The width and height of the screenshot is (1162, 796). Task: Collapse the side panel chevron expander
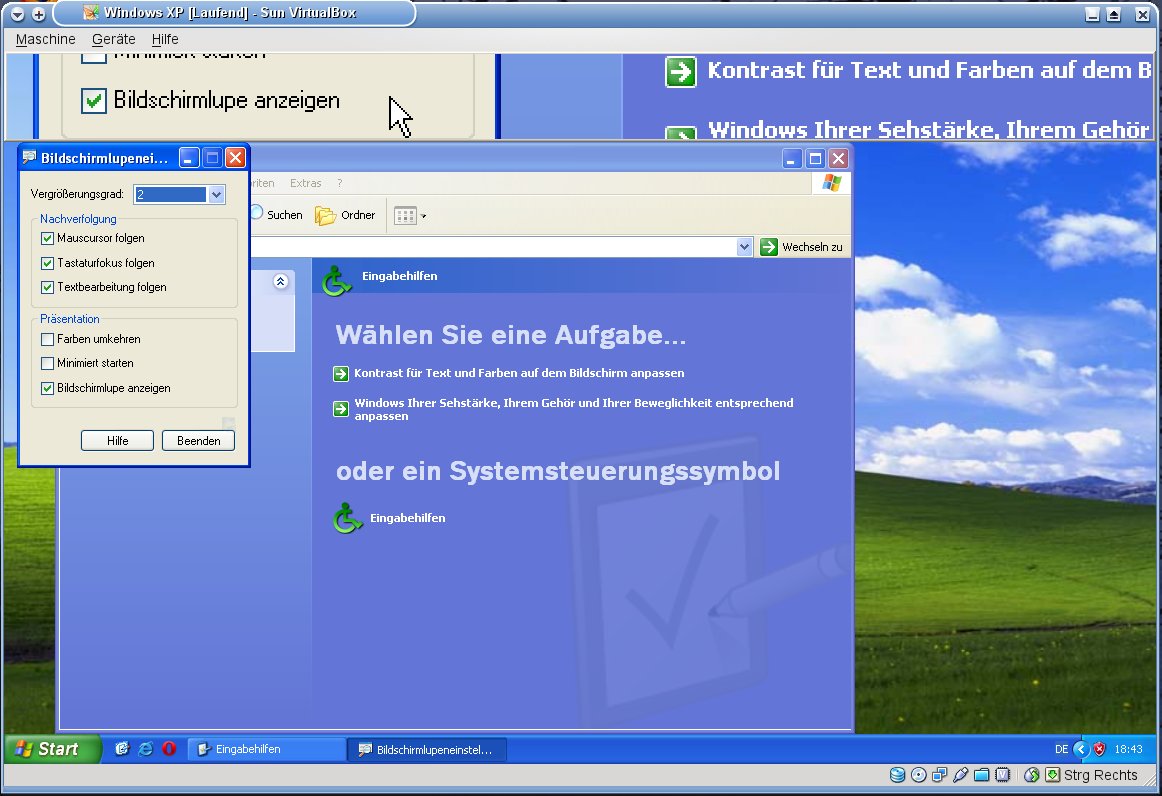click(x=280, y=282)
